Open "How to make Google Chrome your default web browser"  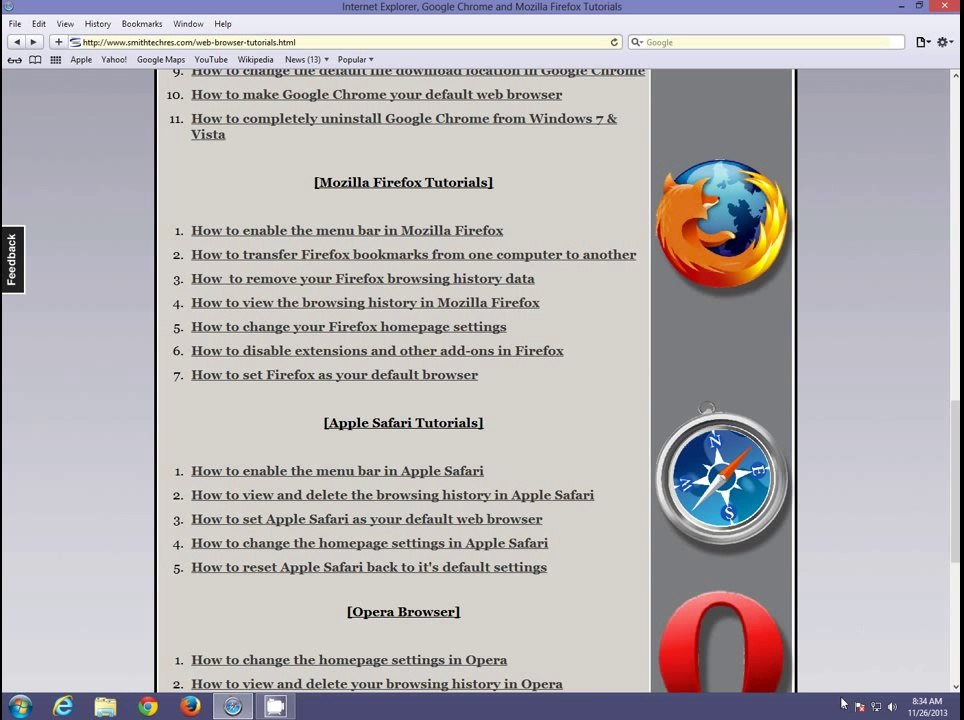(376, 95)
